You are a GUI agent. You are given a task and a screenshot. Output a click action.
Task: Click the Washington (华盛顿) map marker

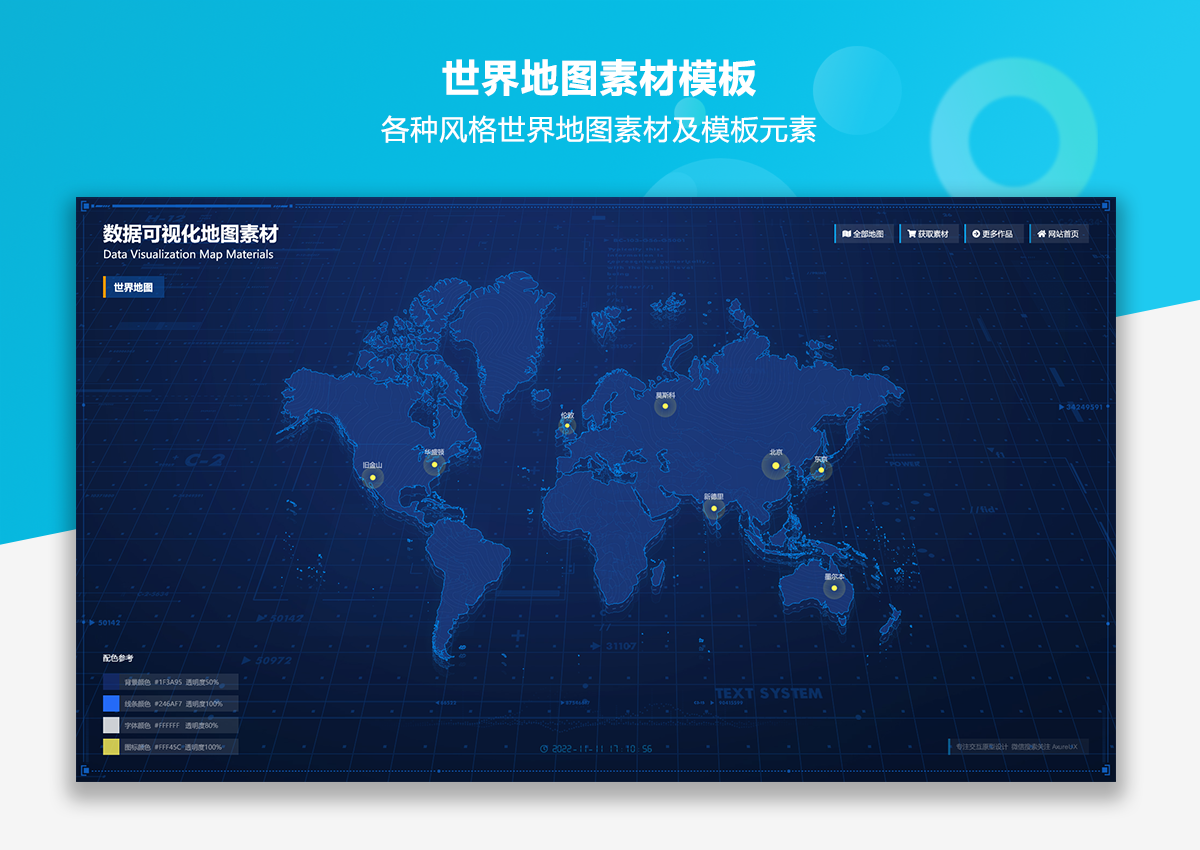(434, 464)
